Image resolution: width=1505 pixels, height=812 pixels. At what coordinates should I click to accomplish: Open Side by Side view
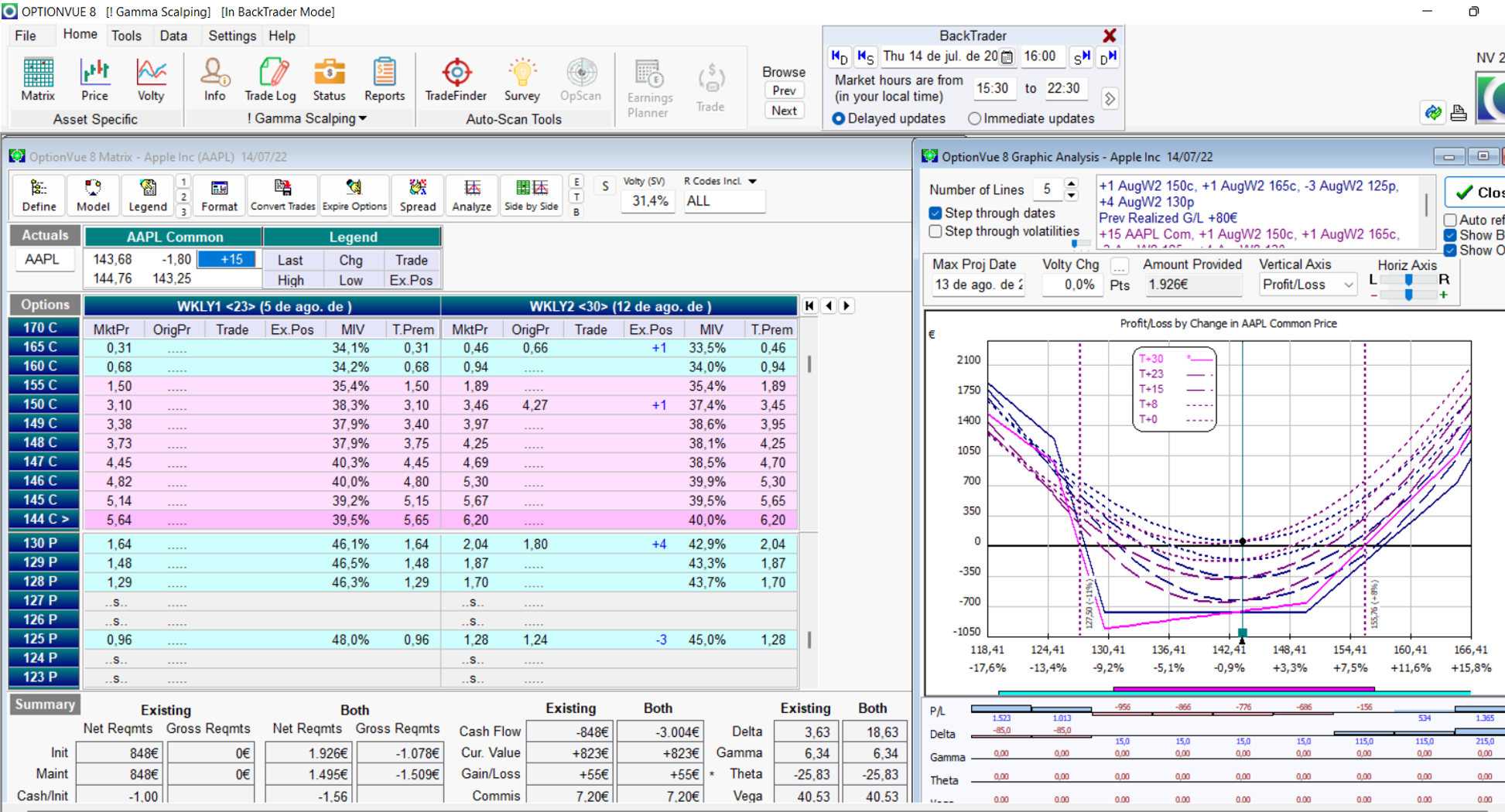[531, 195]
